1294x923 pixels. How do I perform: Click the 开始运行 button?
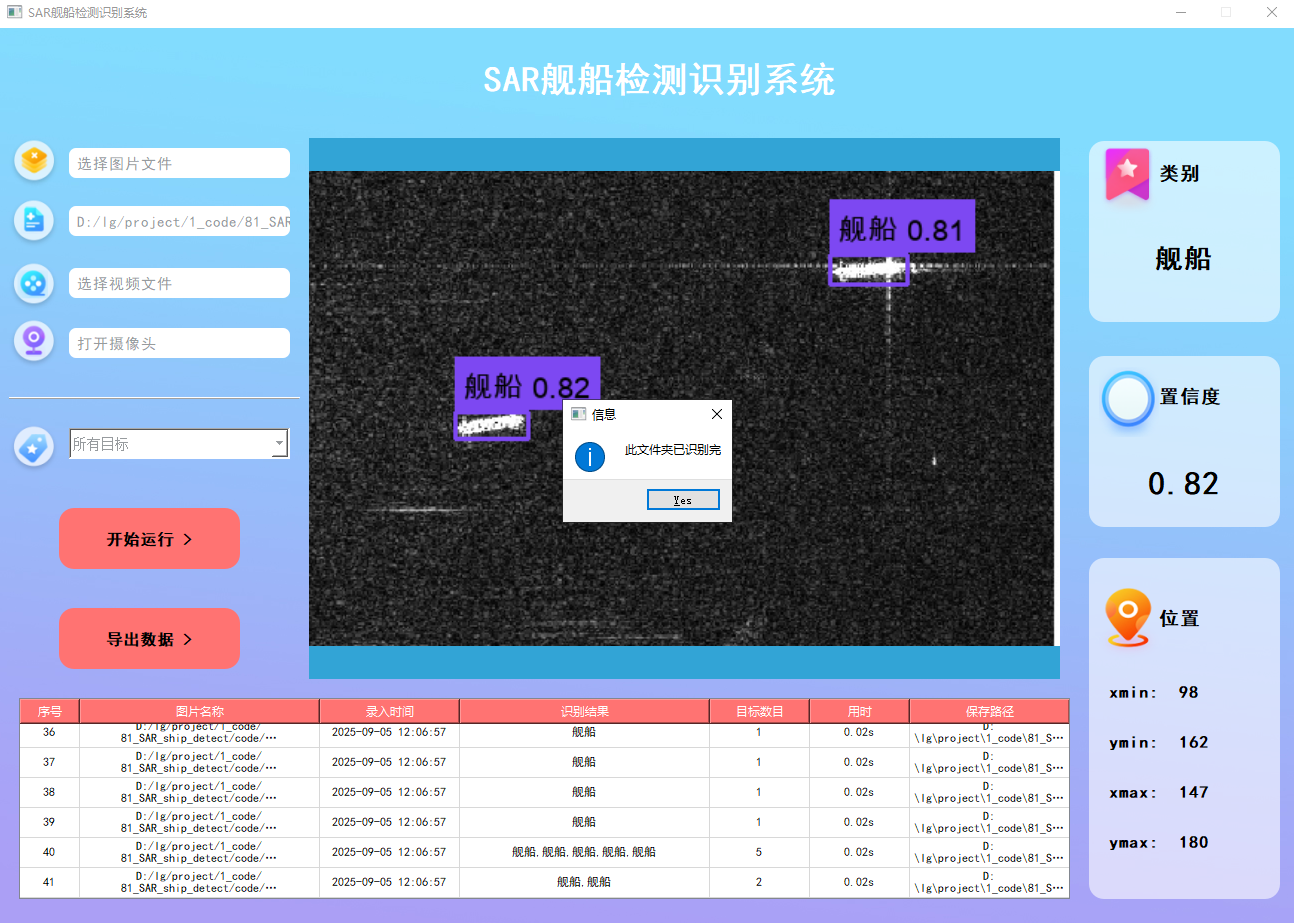[x=149, y=539]
